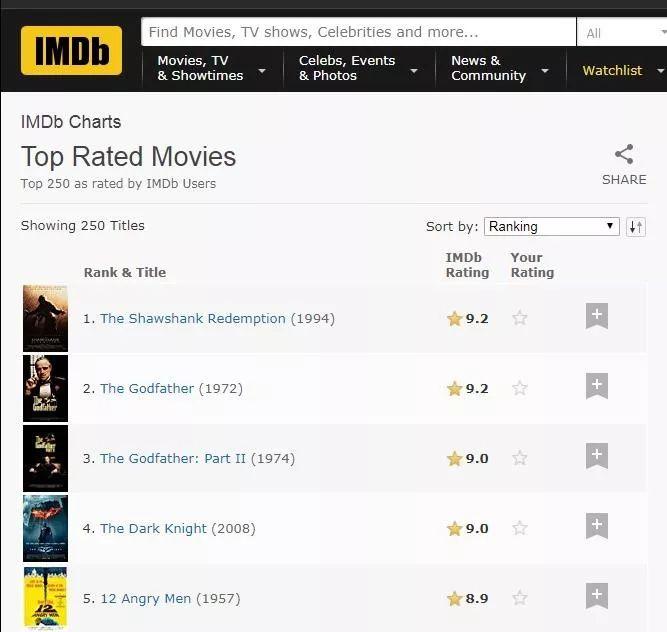Add The Shawshank Redemption to watchlist
Screen dimensions: 667x632
click(x=597, y=316)
